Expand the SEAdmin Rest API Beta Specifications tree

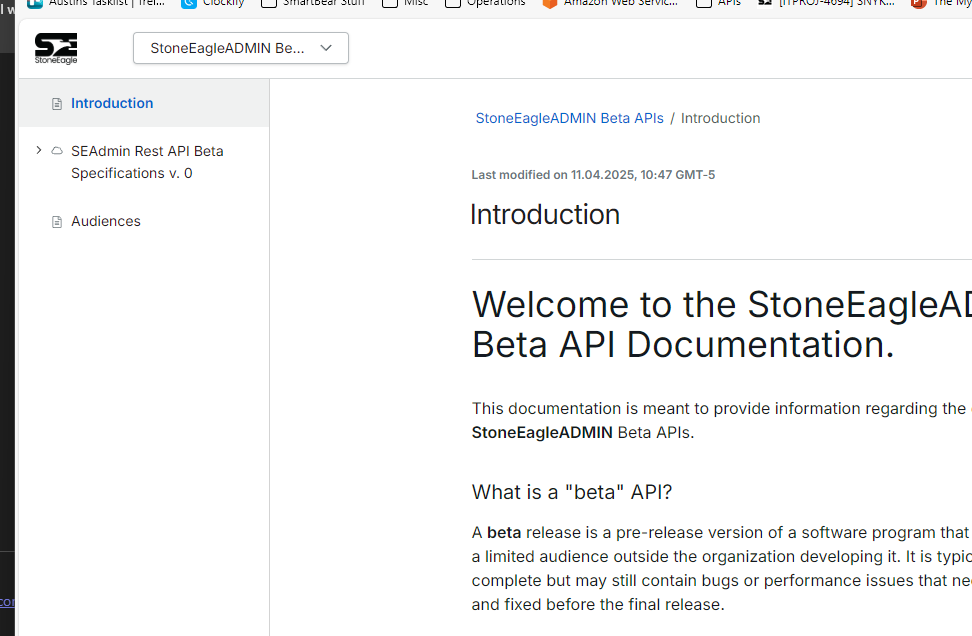click(x=39, y=151)
